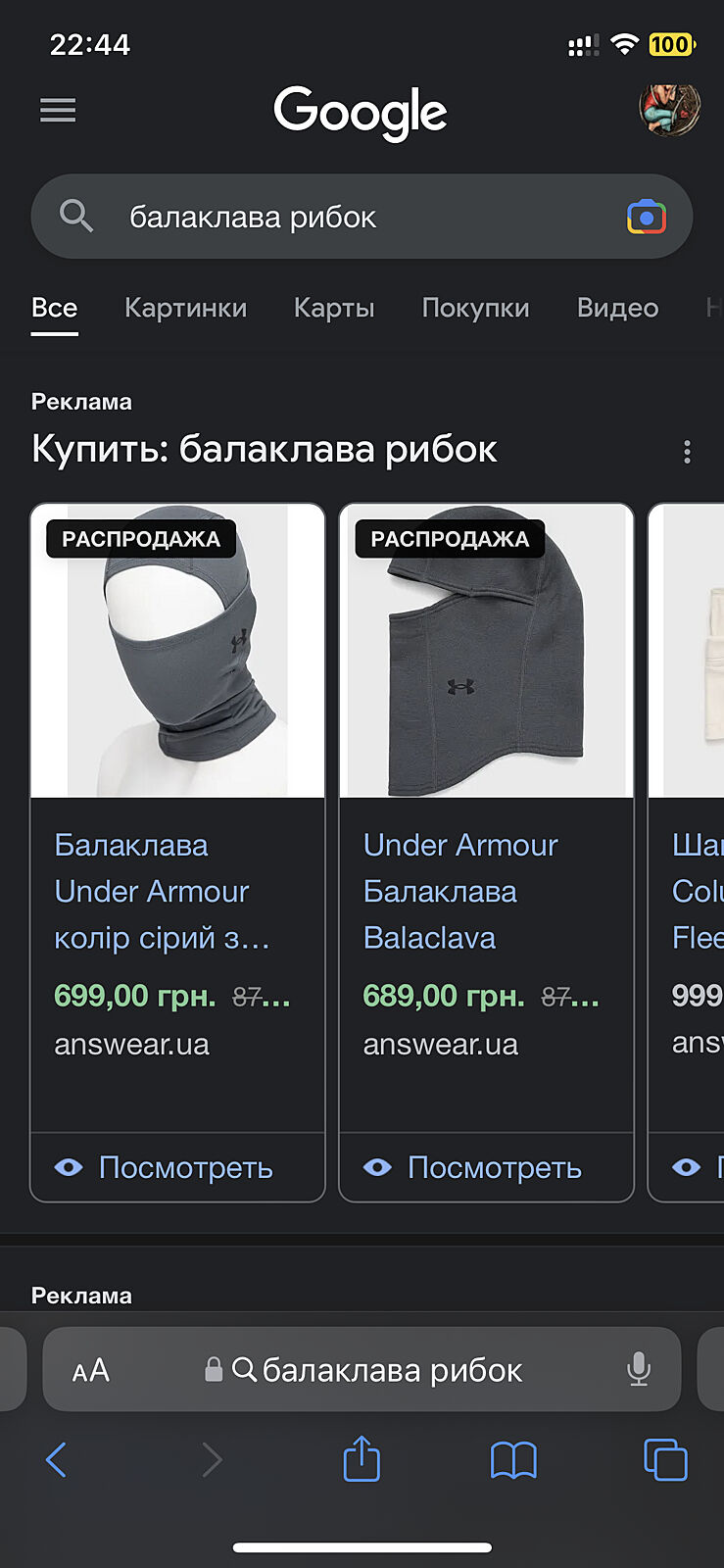Open the Балаклава Under Armour колір сірий link
The height and width of the screenshot is (1568, 724).
click(x=162, y=892)
